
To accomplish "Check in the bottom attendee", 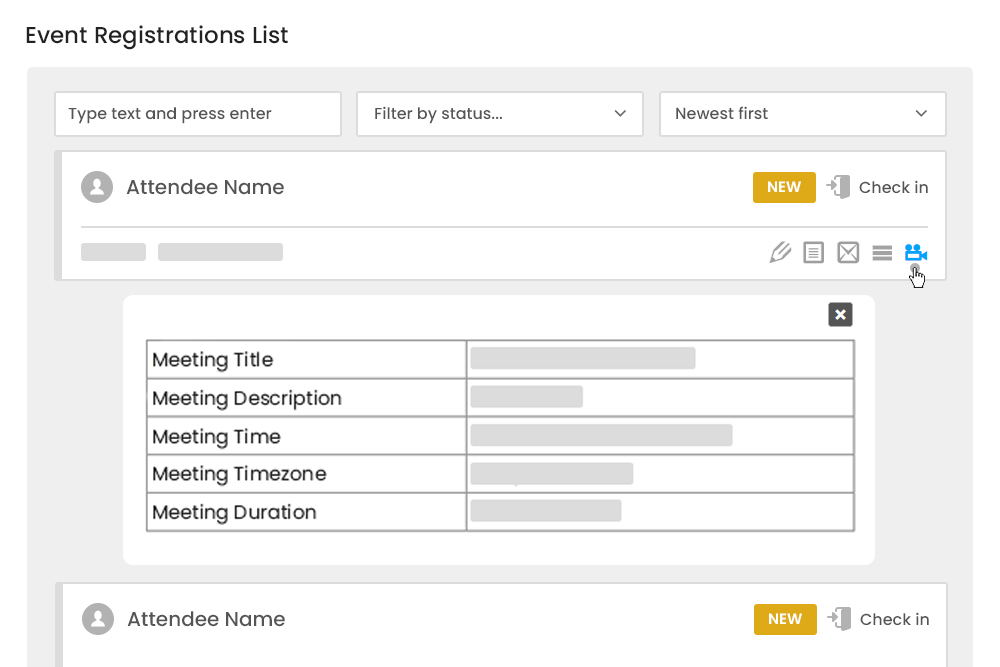I will pos(896,619).
